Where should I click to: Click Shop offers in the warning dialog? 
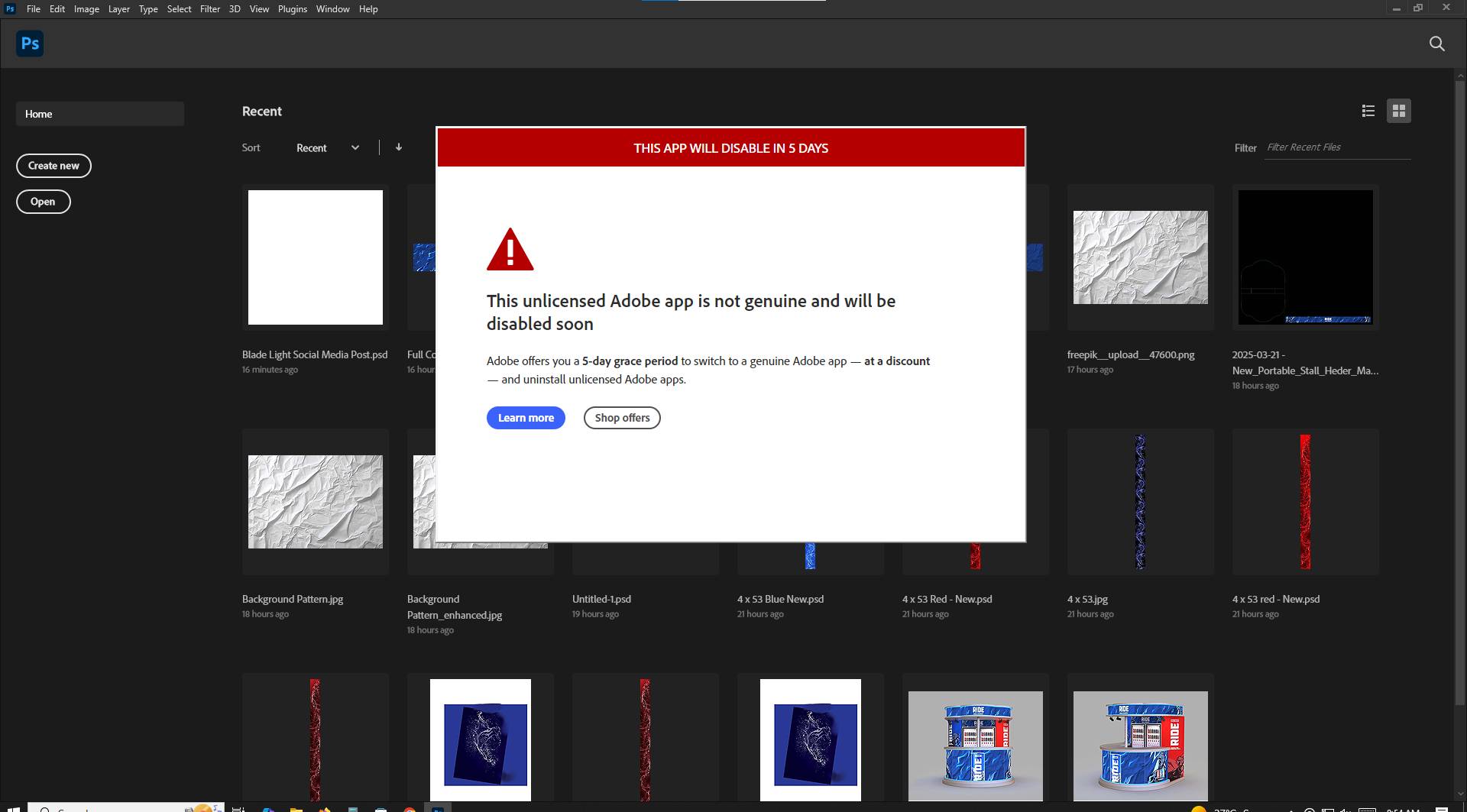pos(622,418)
